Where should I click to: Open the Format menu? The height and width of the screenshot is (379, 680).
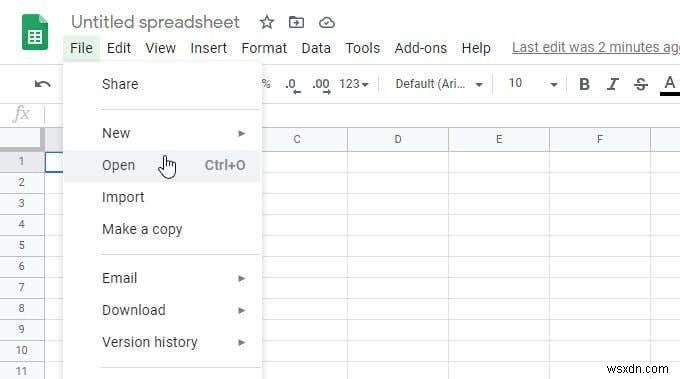(x=264, y=48)
